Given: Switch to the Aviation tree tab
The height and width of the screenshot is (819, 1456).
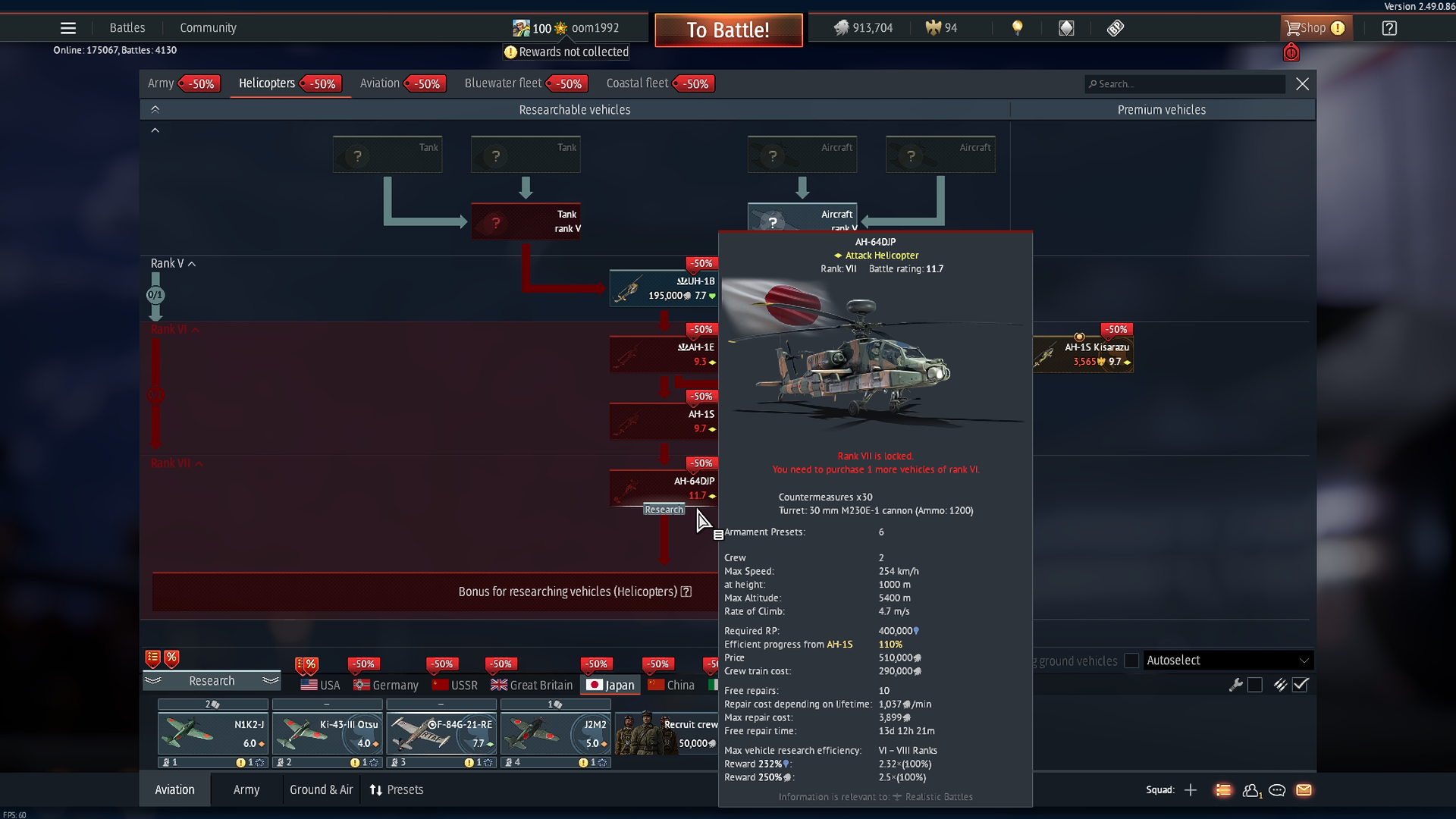Looking at the screenshot, I should 380,83.
